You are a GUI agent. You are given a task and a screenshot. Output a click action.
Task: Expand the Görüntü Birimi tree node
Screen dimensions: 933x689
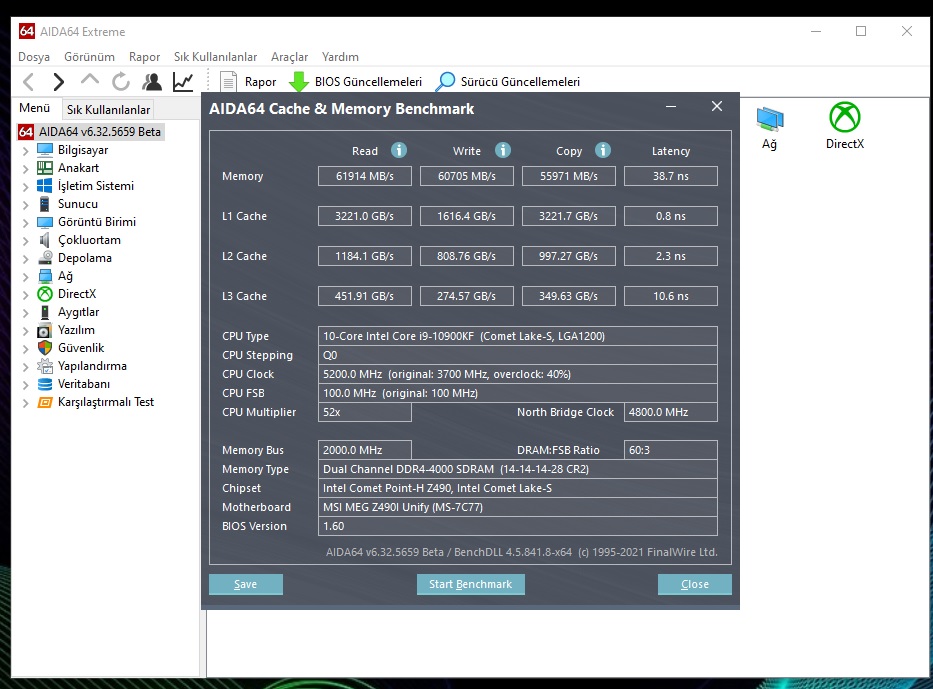click(26, 223)
